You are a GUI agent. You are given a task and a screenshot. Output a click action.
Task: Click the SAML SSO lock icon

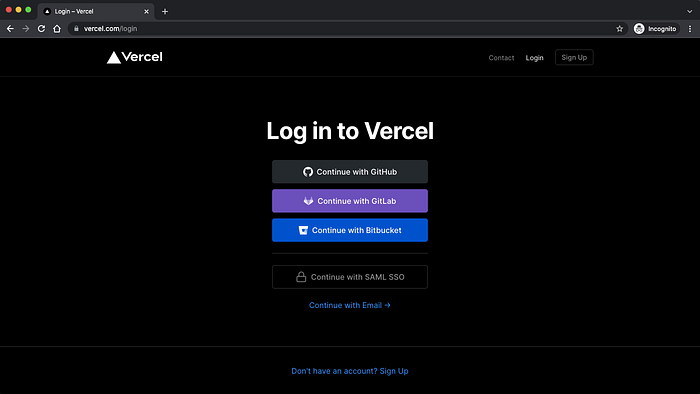(301, 277)
